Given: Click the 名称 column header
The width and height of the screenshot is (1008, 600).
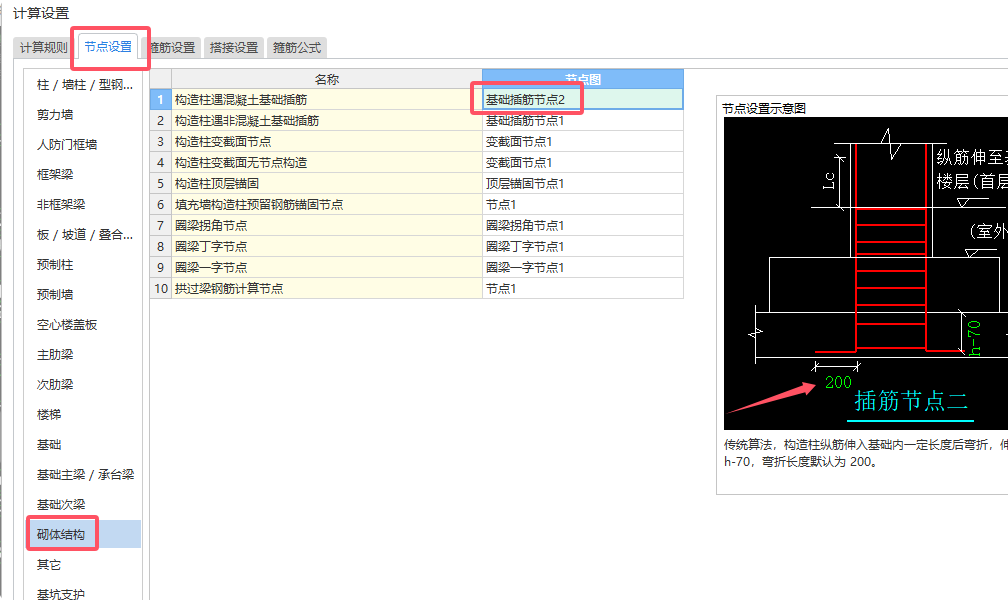Looking at the screenshot, I should point(327,79).
